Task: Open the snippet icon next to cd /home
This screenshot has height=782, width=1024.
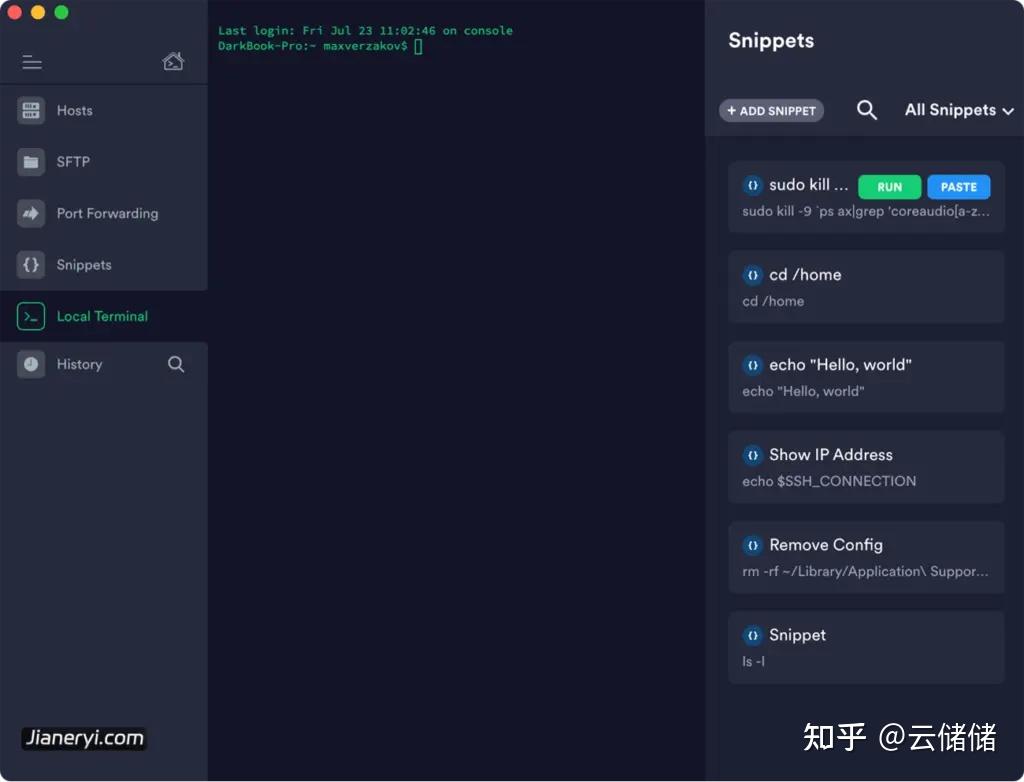Action: (x=752, y=275)
